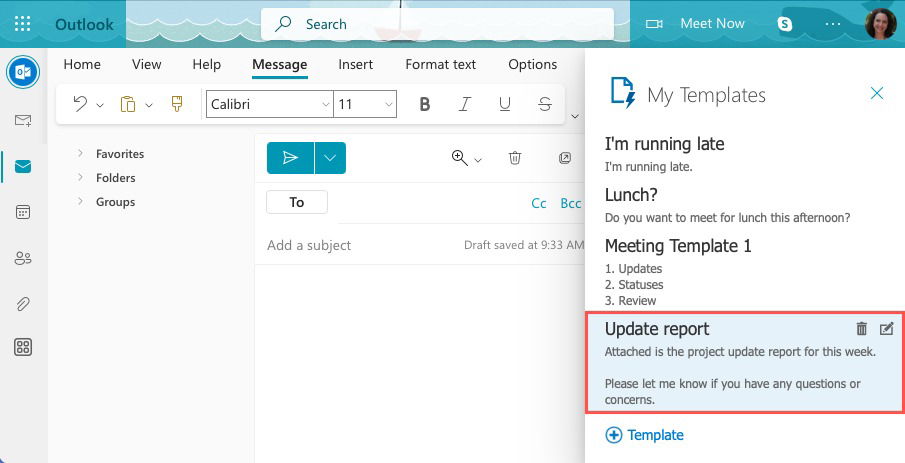Toggle Italic formatting

click(465, 104)
